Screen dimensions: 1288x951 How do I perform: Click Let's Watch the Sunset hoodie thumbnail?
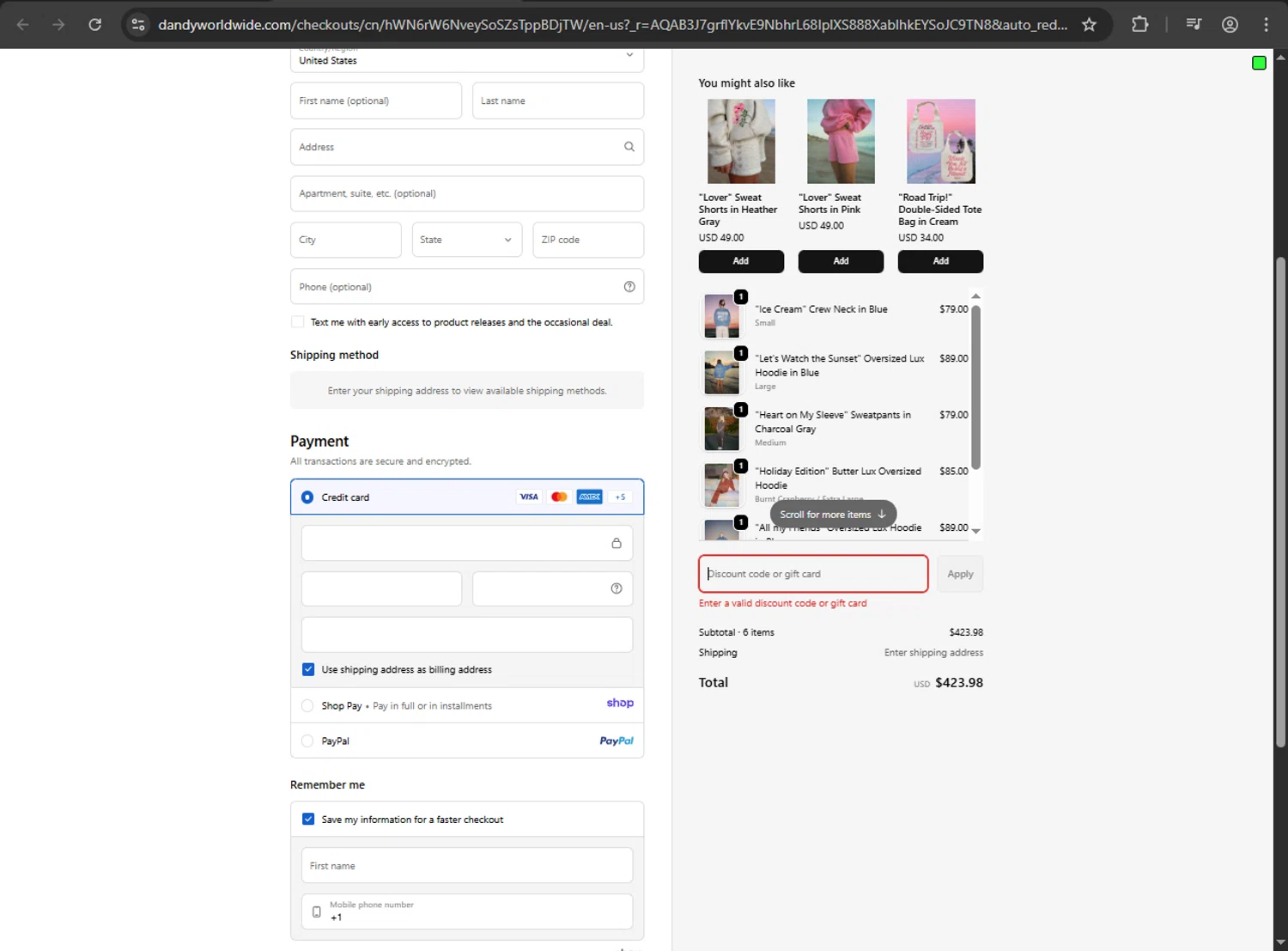[721, 372]
